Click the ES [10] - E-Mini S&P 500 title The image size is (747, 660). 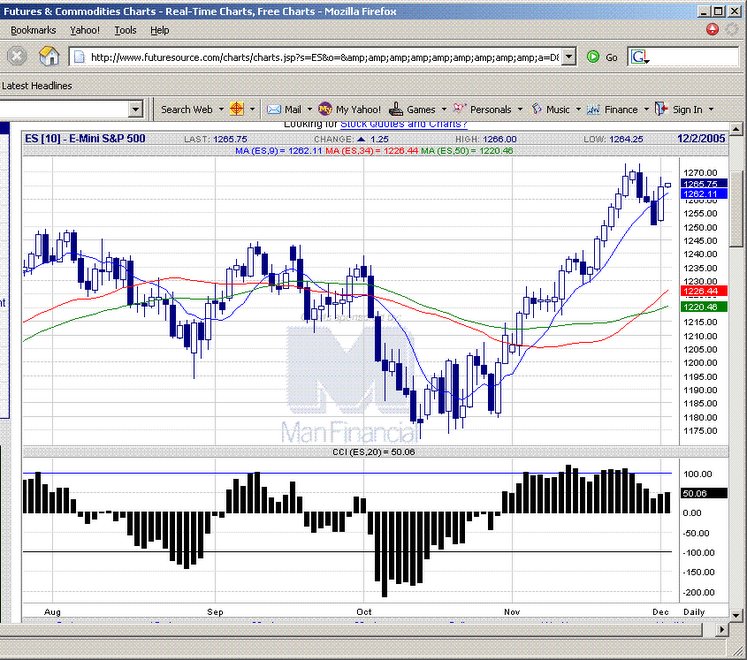click(85, 139)
